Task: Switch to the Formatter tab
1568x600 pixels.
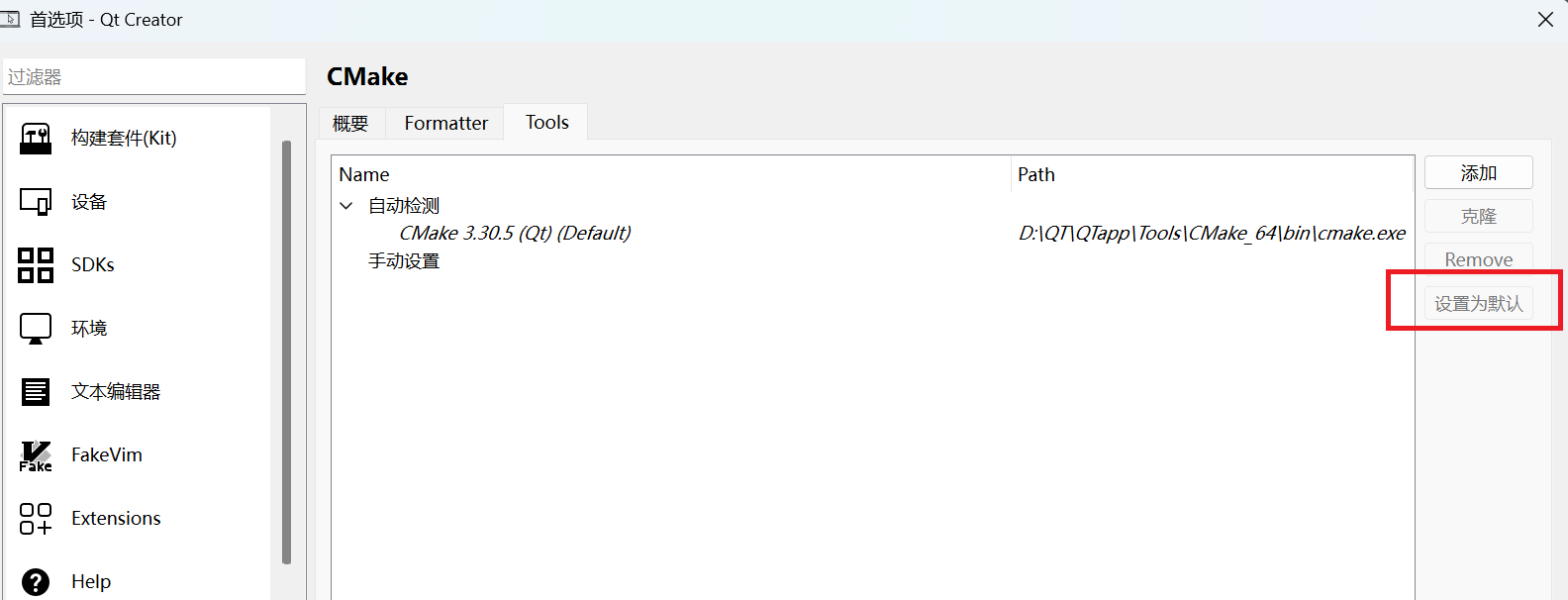Action: tap(446, 123)
